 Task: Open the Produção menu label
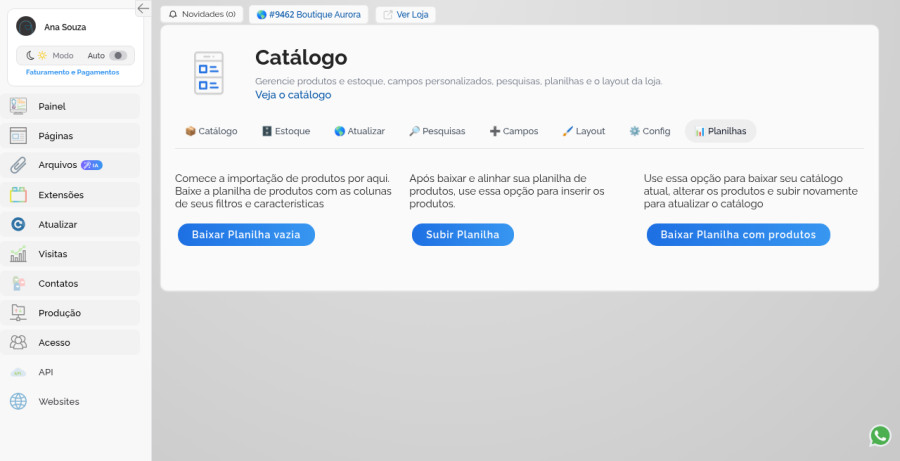60,313
